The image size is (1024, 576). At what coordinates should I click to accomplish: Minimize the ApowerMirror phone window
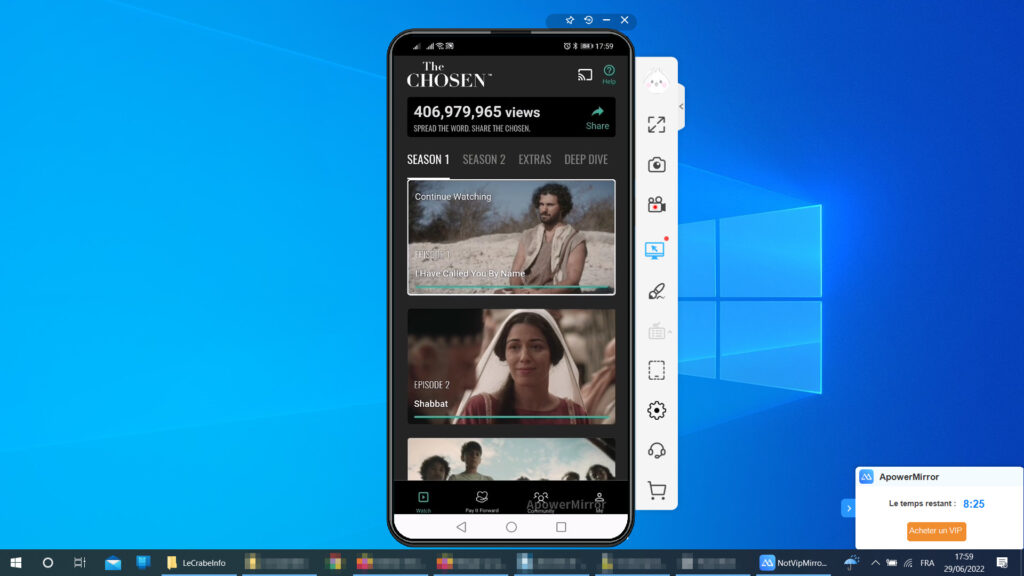point(607,20)
